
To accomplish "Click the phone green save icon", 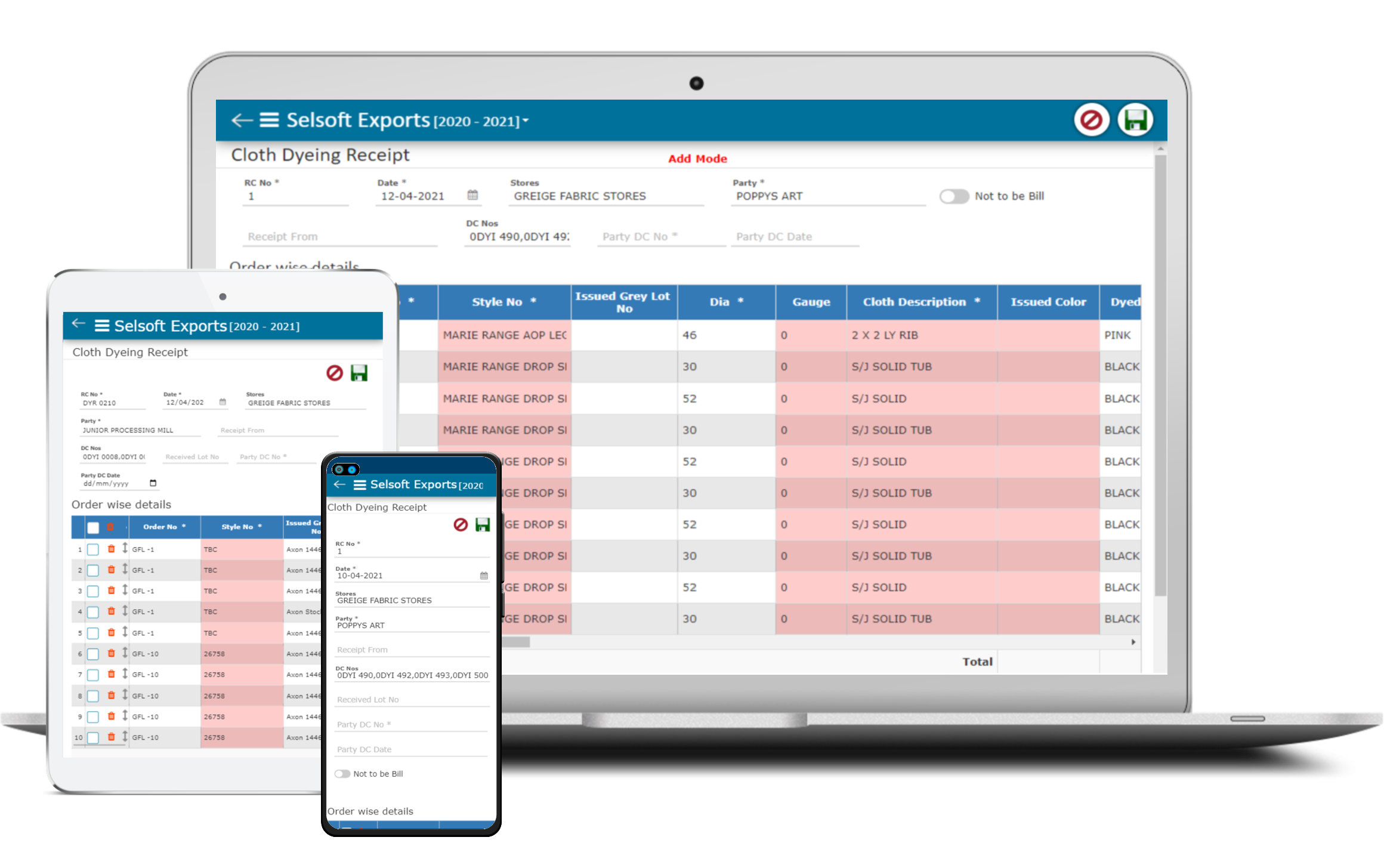I will click(x=483, y=525).
